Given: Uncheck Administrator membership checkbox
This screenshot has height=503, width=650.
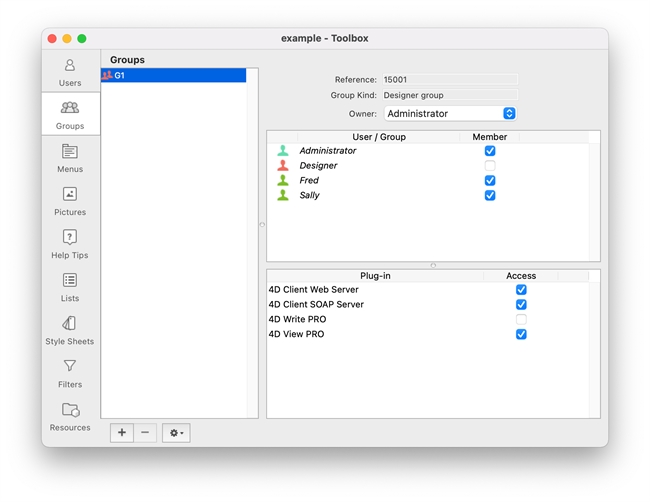Looking at the screenshot, I should click(x=490, y=151).
